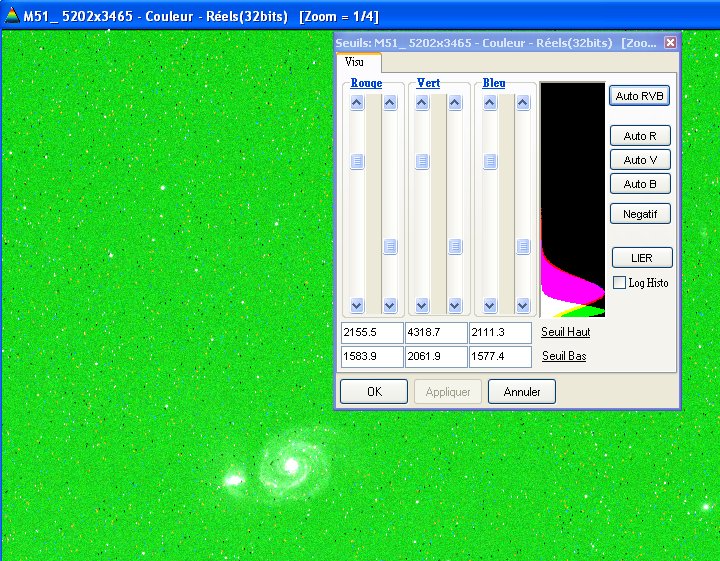Click the Vert left slider thumb
Viewport: 720px width, 561px height.
423,161
